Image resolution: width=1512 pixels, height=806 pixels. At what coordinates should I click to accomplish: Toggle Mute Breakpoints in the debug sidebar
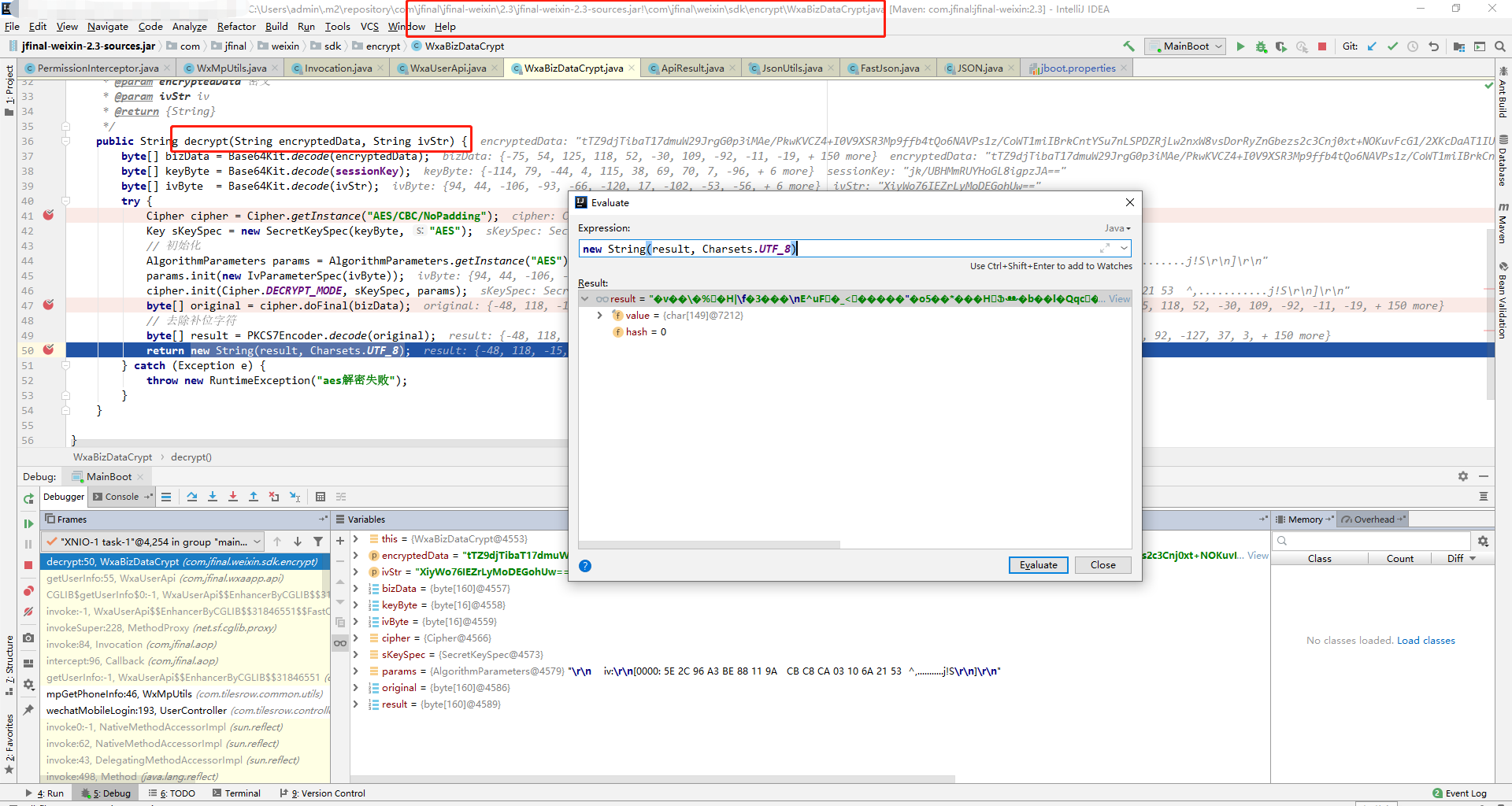[28, 612]
